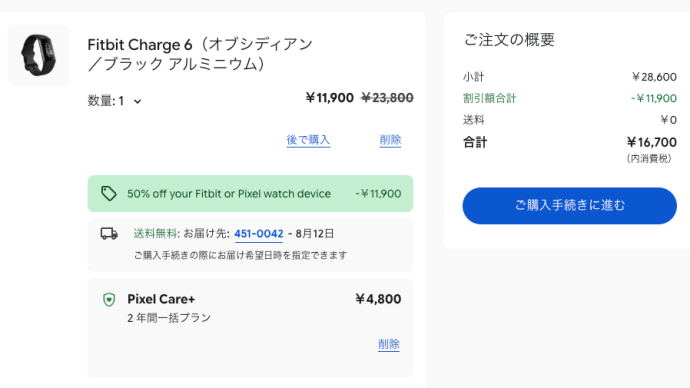
Task: Click the 送料無料 shipping label
Action: pyautogui.click(x=156, y=234)
